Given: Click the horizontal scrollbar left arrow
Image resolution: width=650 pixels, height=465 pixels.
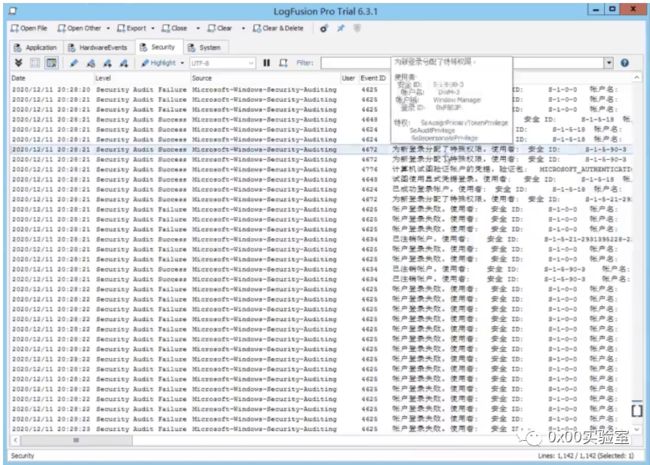Looking at the screenshot, I should coord(15,440).
